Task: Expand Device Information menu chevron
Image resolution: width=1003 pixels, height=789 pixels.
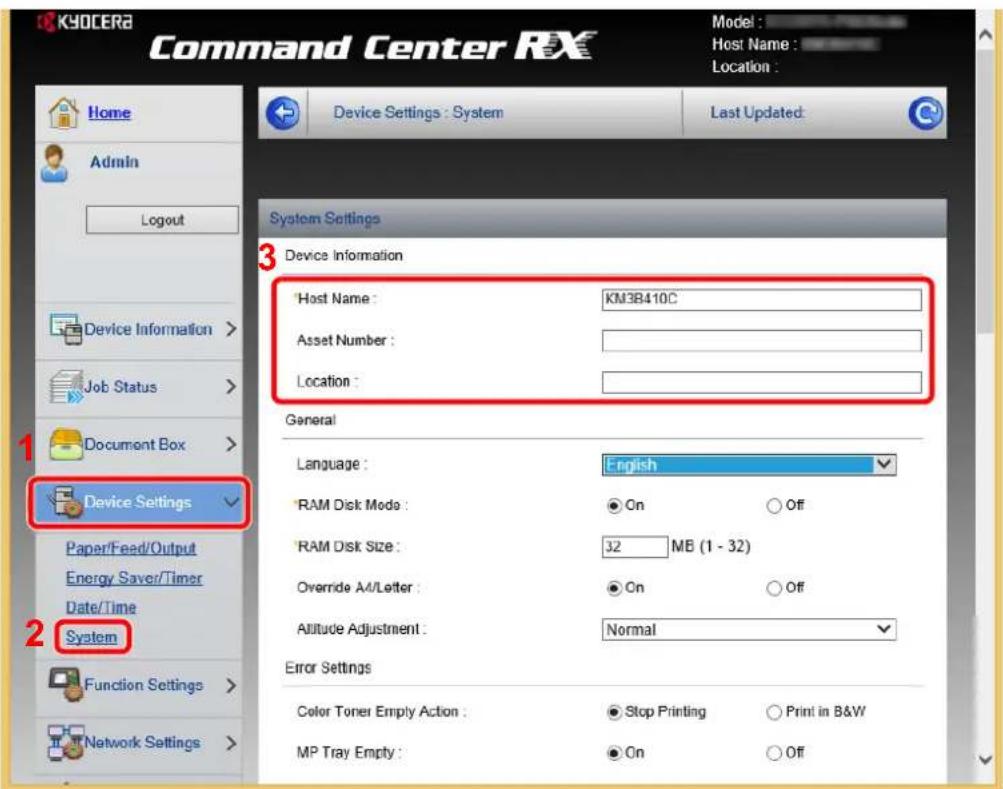Action: point(231,329)
